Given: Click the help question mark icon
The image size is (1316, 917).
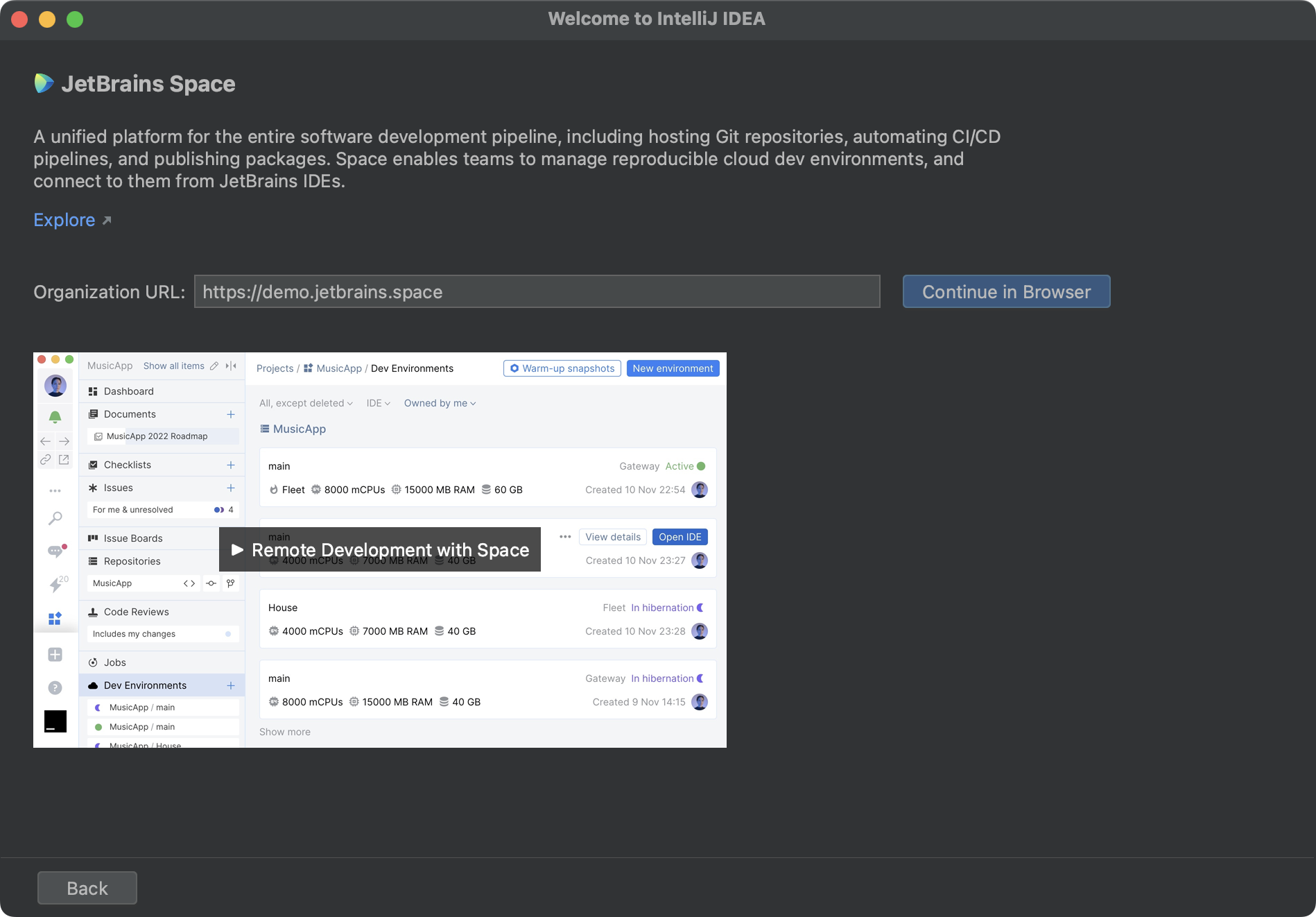Looking at the screenshot, I should (x=55, y=687).
